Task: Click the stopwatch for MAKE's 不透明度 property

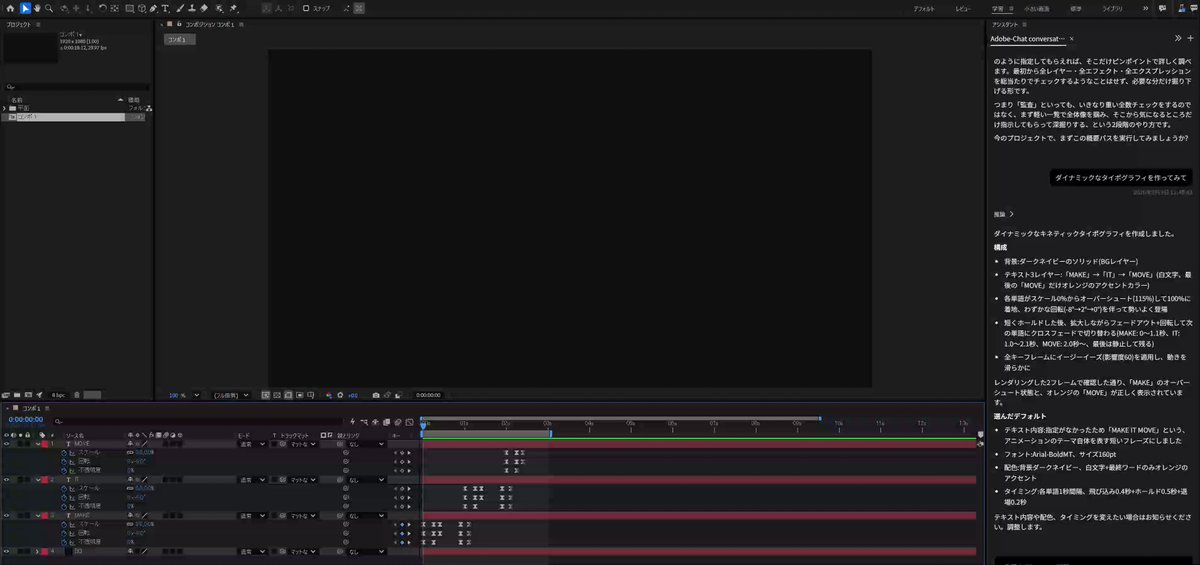Action: click(x=64, y=542)
